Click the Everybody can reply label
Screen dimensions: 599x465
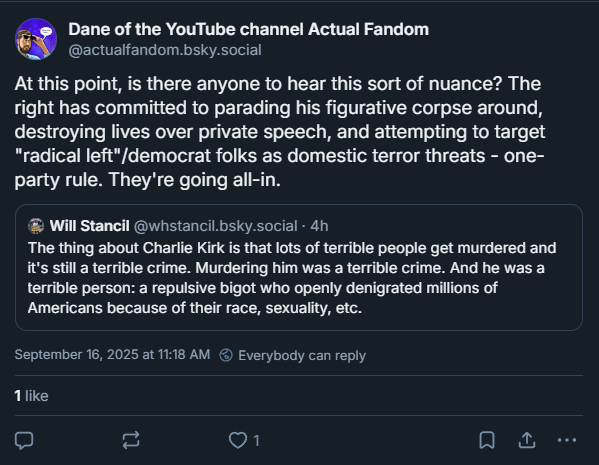[x=302, y=355]
